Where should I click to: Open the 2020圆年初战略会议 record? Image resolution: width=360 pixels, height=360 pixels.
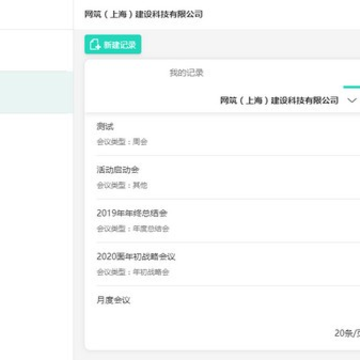point(136,257)
